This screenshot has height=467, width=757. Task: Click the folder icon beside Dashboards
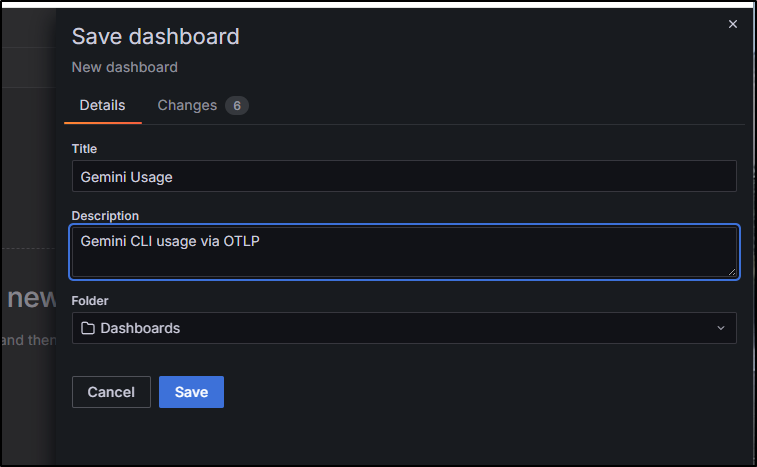pyautogui.click(x=88, y=328)
